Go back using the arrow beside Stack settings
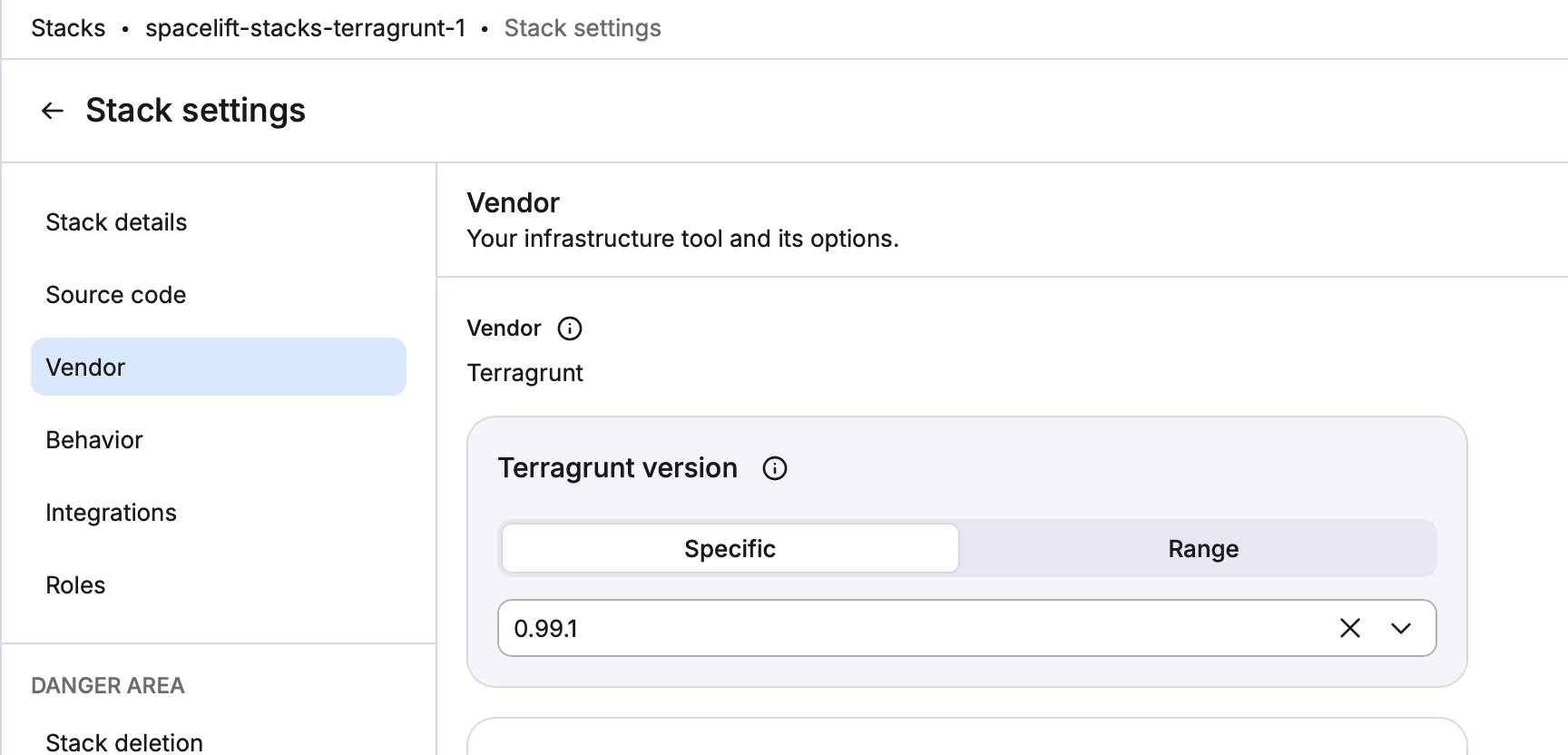This screenshot has width=1568, height=755. [53, 111]
